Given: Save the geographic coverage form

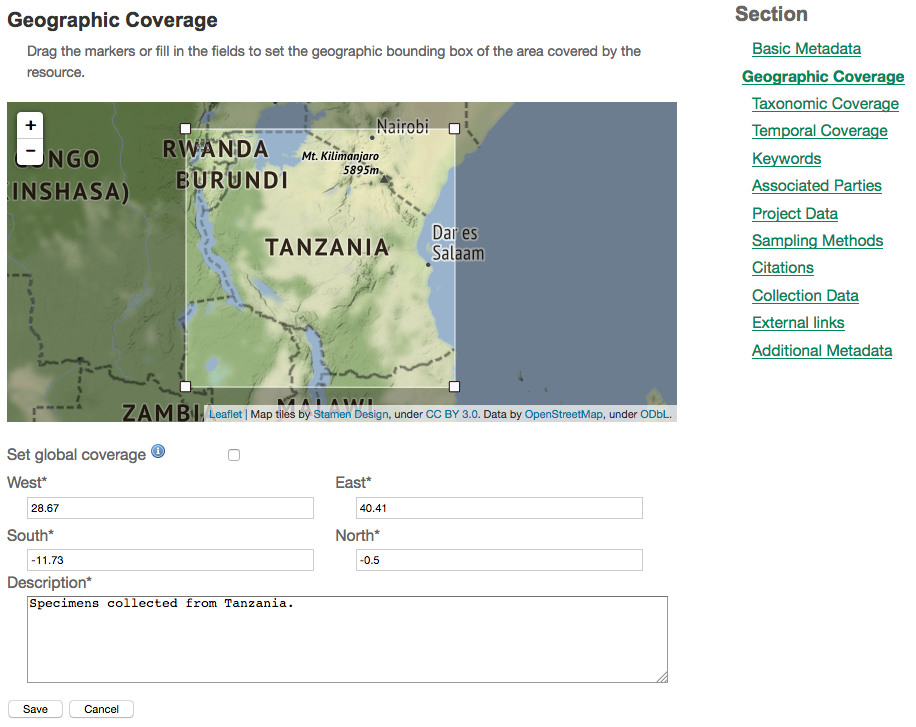Looking at the screenshot, I should pos(35,709).
